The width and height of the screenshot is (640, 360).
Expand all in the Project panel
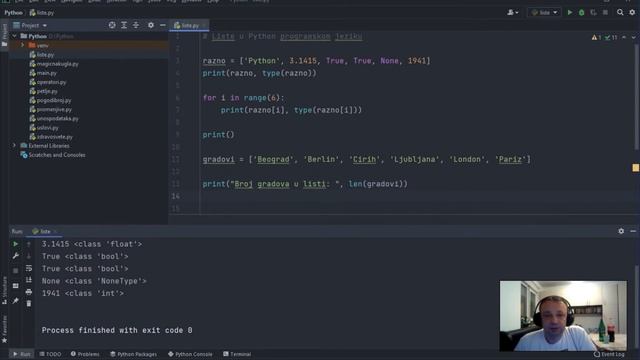point(124,25)
